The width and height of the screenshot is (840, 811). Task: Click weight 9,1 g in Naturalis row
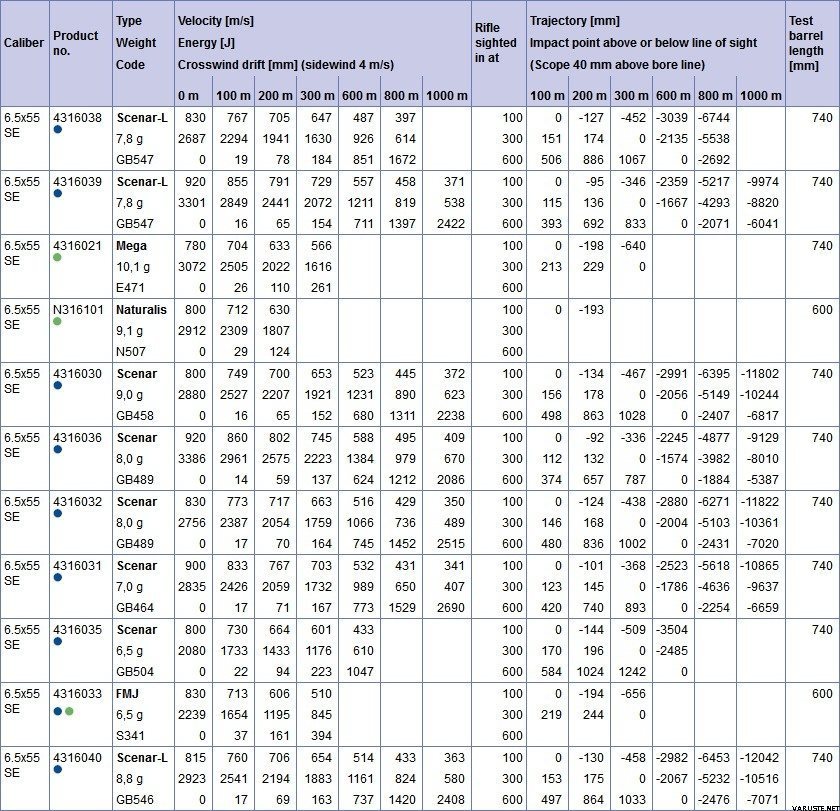(130, 331)
